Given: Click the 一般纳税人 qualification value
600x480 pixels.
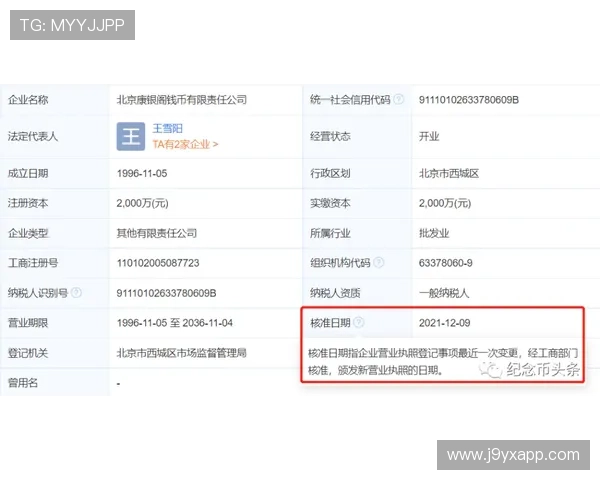Looking at the screenshot, I should [x=444, y=293].
